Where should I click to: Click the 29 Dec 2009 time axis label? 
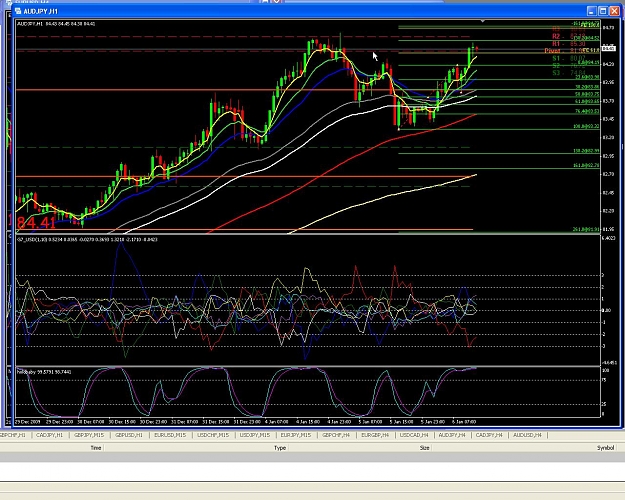tap(28, 421)
